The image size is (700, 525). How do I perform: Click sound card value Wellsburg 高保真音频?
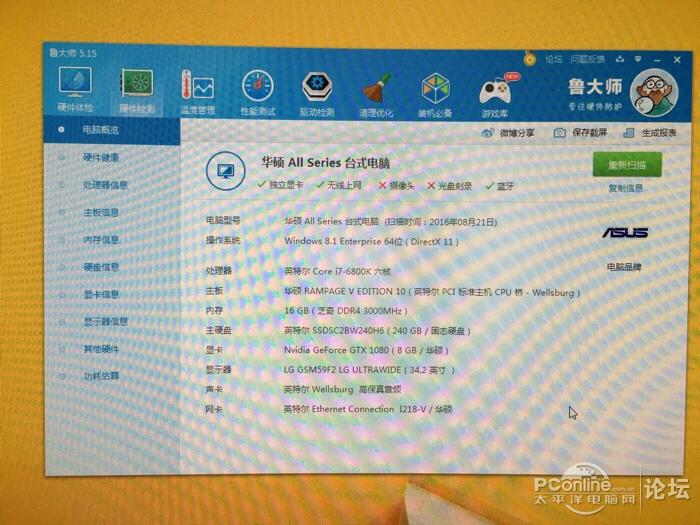click(342, 389)
